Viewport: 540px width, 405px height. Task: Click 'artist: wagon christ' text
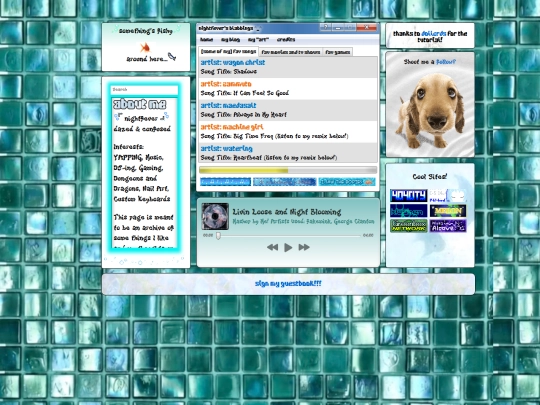click(x=233, y=62)
